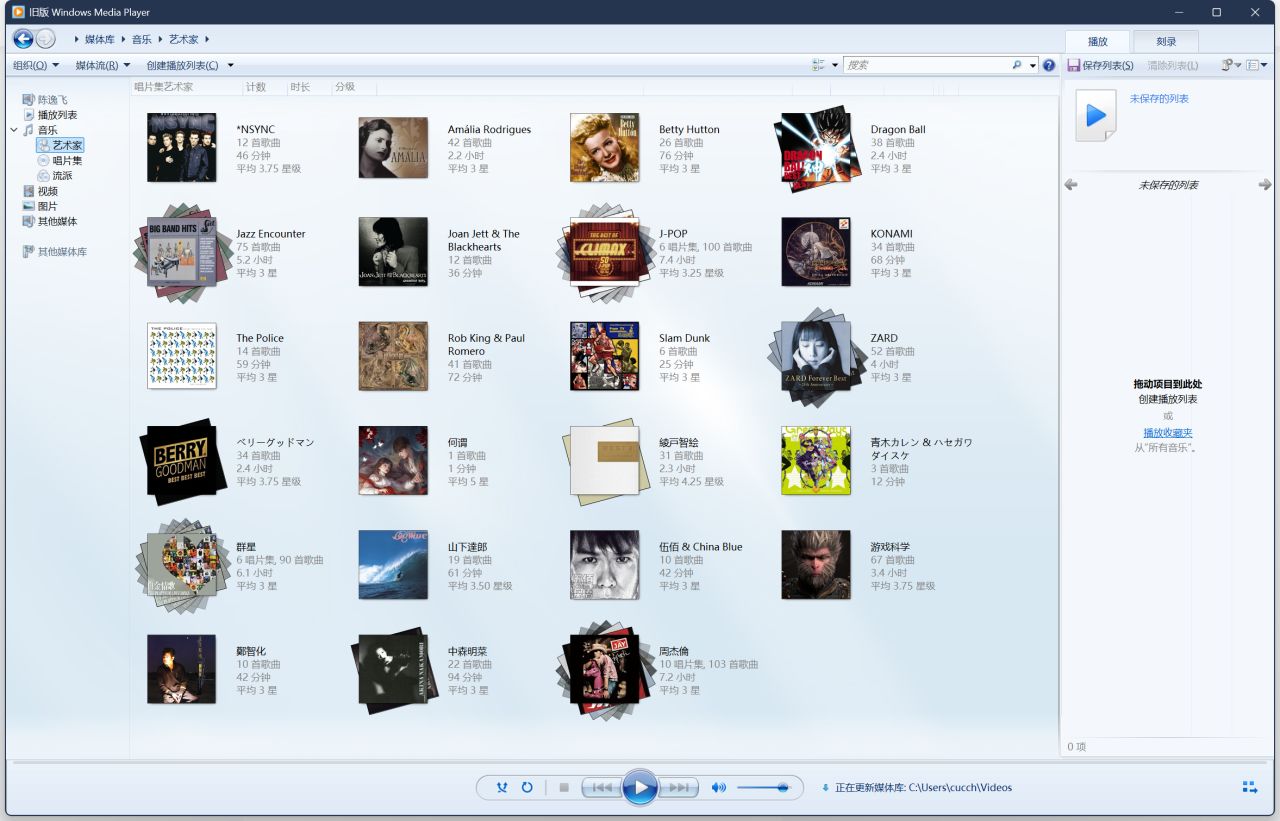Expand the view options dropdown arrow
This screenshot has height=821, width=1280.
click(x=834, y=65)
